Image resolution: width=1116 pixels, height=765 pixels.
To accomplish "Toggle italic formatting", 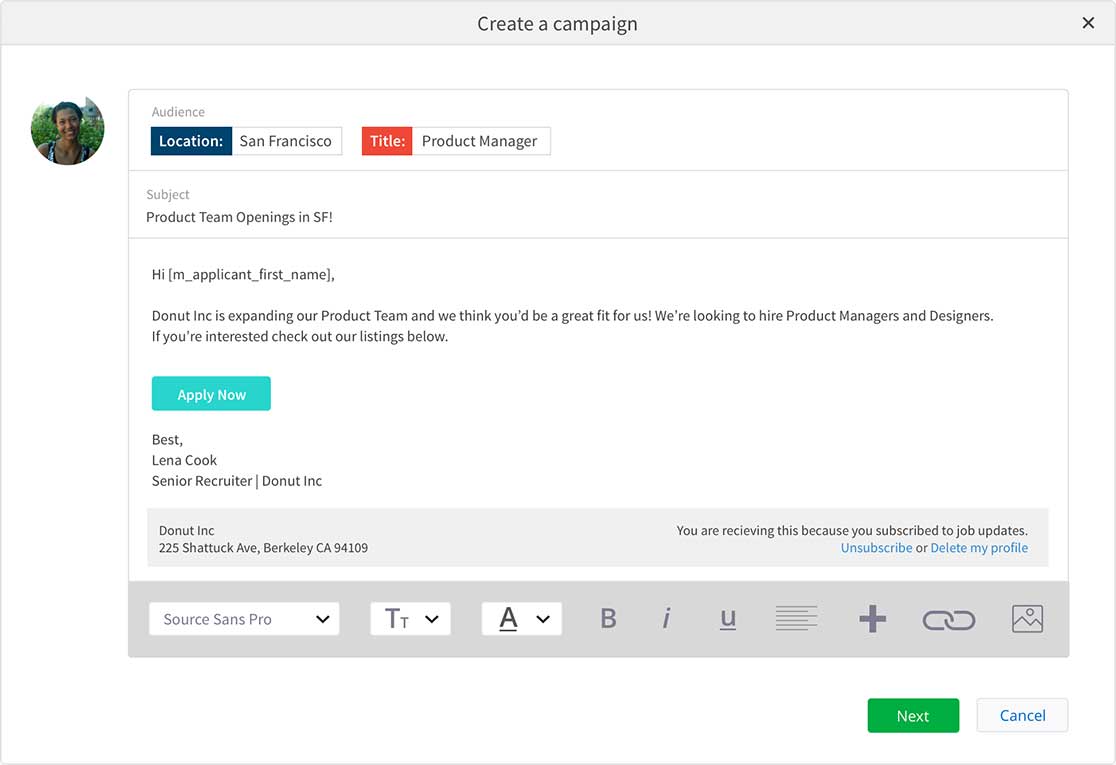I will point(666,618).
